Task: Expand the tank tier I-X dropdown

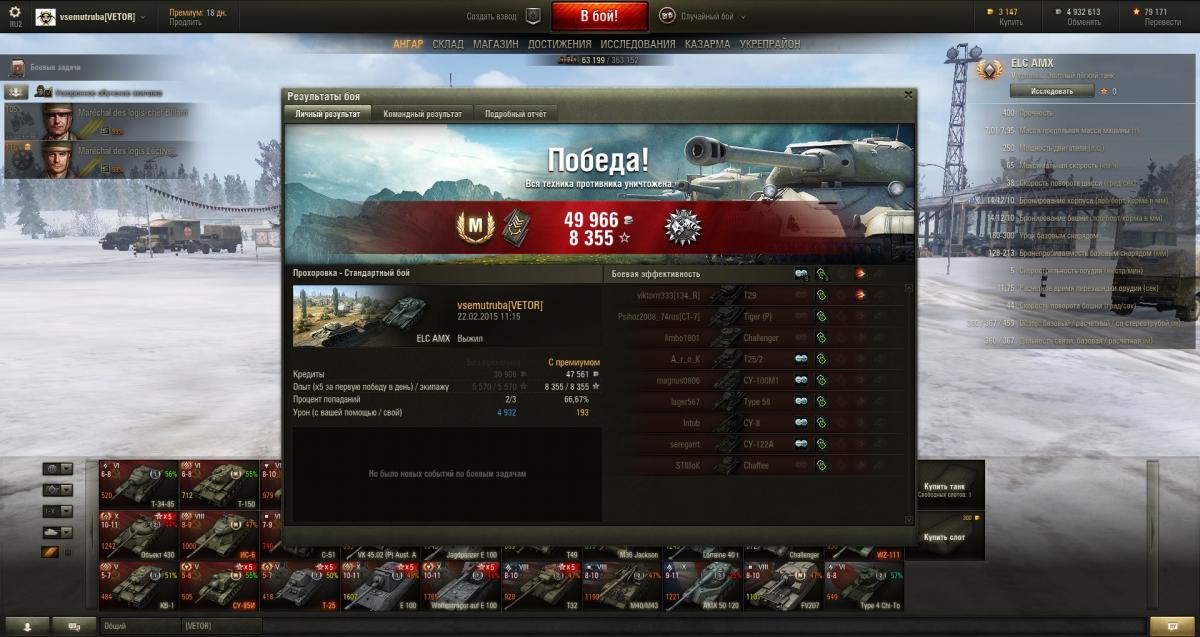Action: click(x=58, y=511)
